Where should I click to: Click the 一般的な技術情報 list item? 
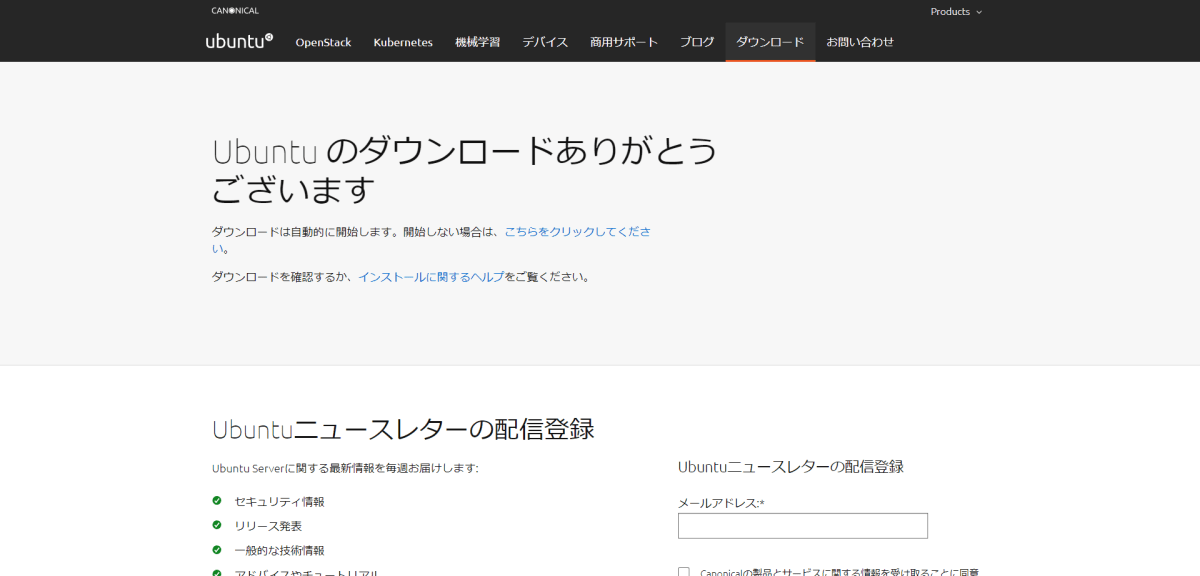279,550
